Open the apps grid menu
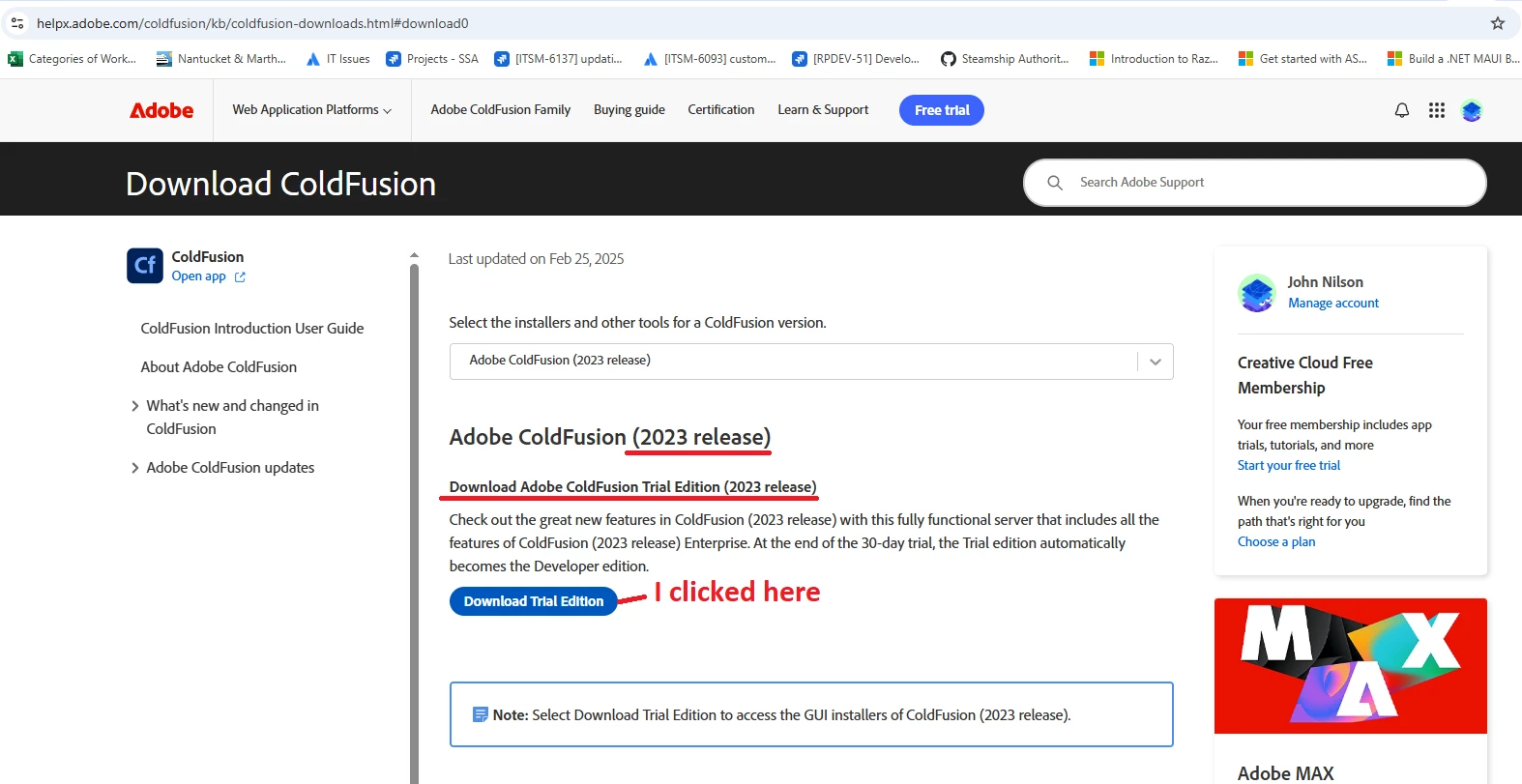1522x784 pixels. pos(1437,110)
